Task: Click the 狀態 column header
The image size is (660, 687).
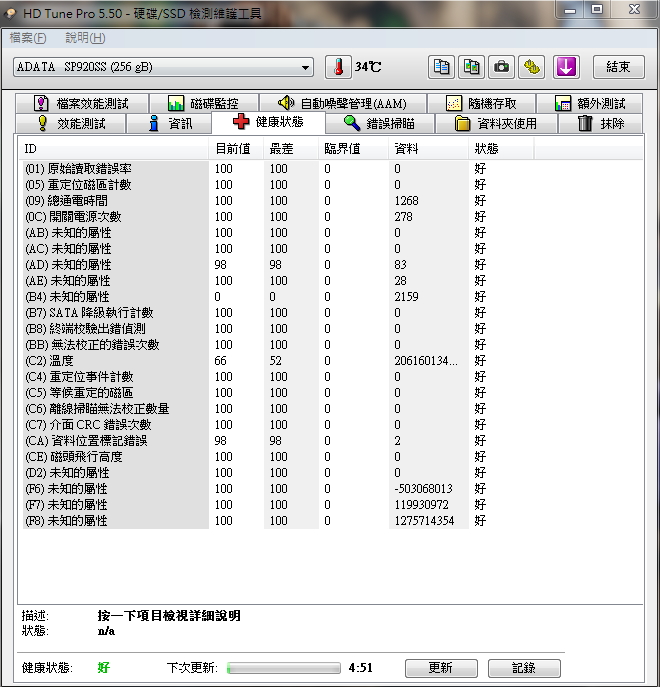Action: pyautogui.click(x=501, y=149)
